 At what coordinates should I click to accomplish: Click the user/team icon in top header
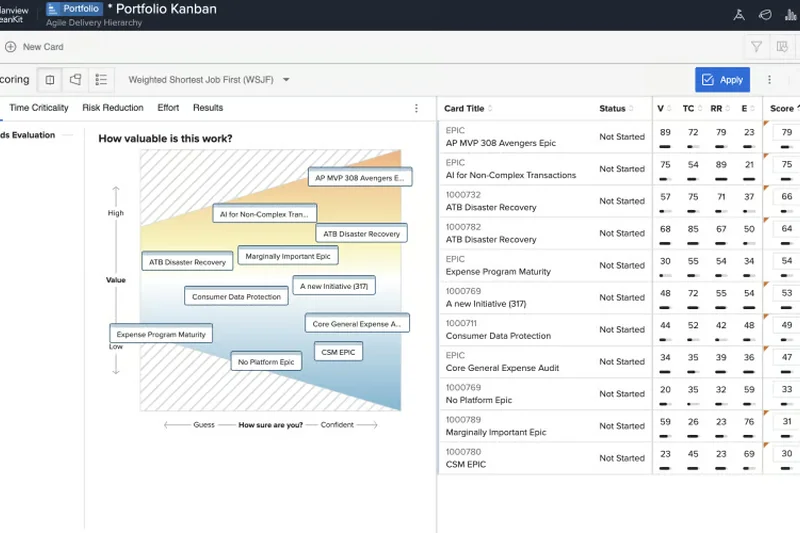[x=739, y=15]
